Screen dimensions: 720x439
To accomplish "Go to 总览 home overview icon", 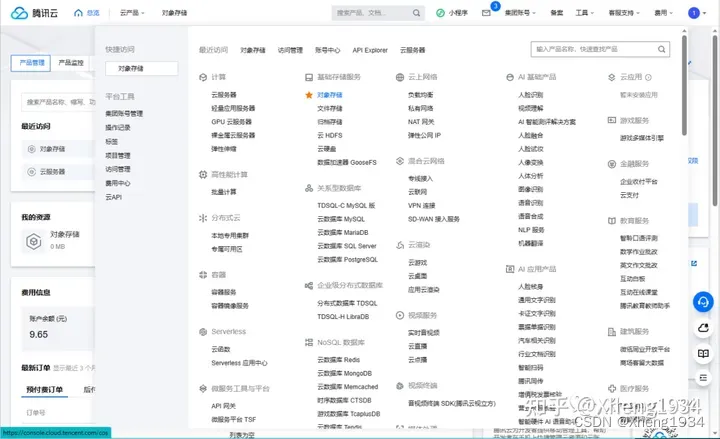I will coord(78,13).
